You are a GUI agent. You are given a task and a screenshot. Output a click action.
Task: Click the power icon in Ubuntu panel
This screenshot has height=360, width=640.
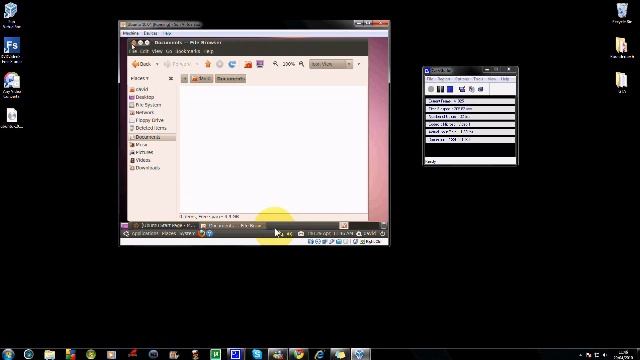382,233
